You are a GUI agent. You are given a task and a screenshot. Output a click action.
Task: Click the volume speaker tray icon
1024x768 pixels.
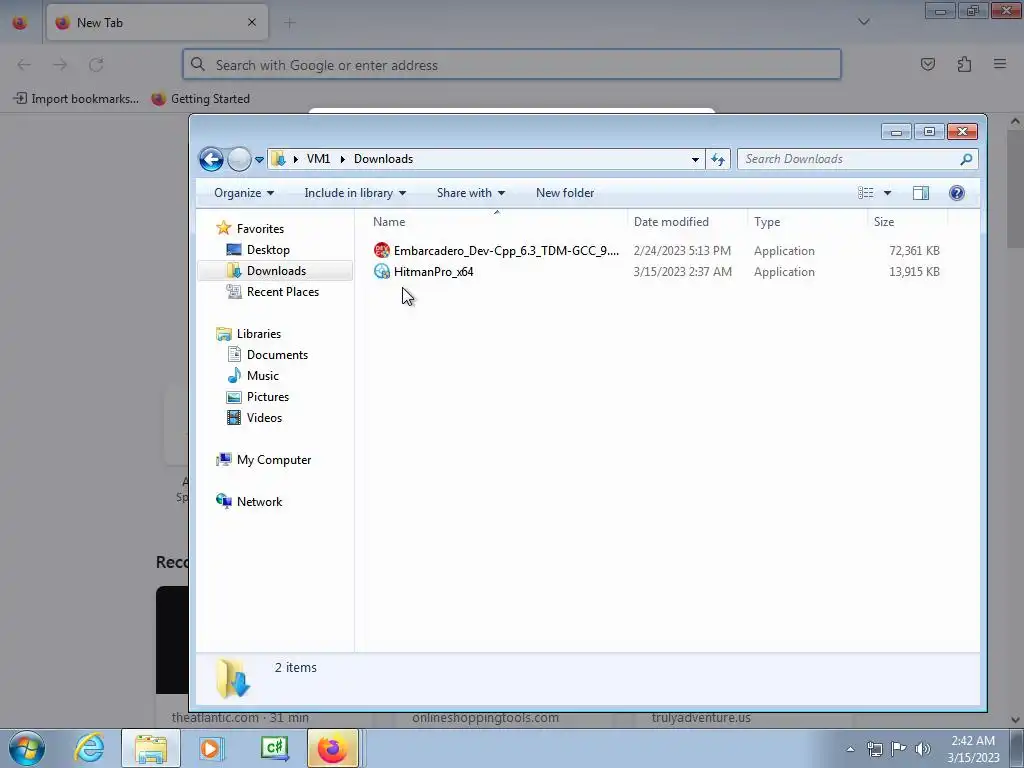click(x=923, y=749)
